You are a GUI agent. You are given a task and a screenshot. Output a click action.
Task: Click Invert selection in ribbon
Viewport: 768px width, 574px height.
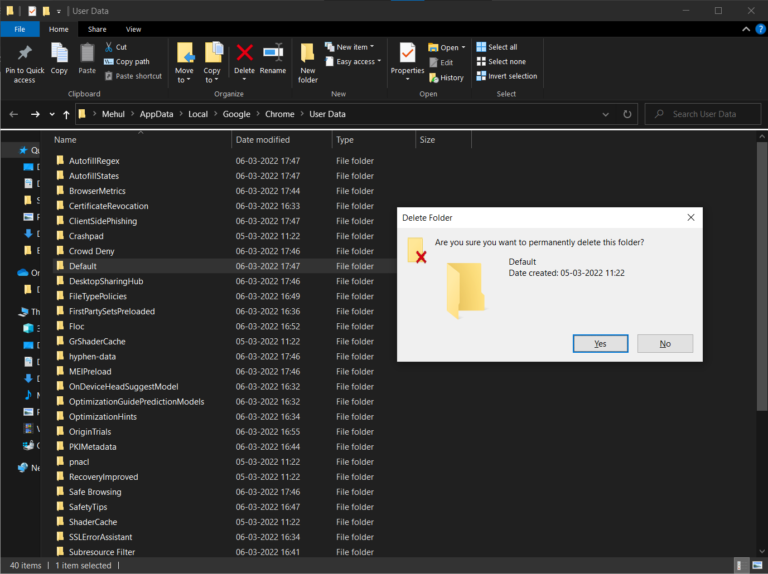[506, 76]
